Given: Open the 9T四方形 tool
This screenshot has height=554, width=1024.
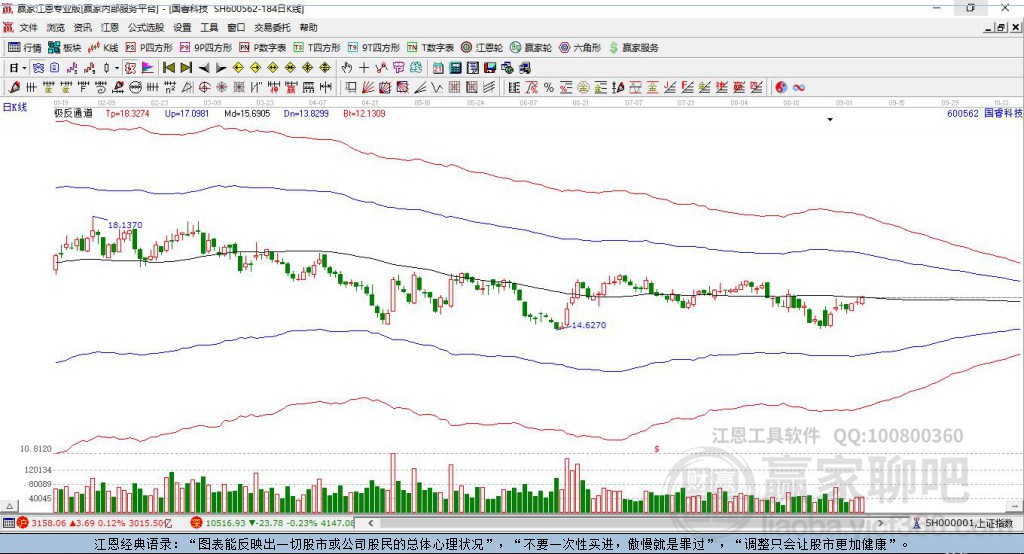Looking at the screenshot, I should (x=373, y=48).
